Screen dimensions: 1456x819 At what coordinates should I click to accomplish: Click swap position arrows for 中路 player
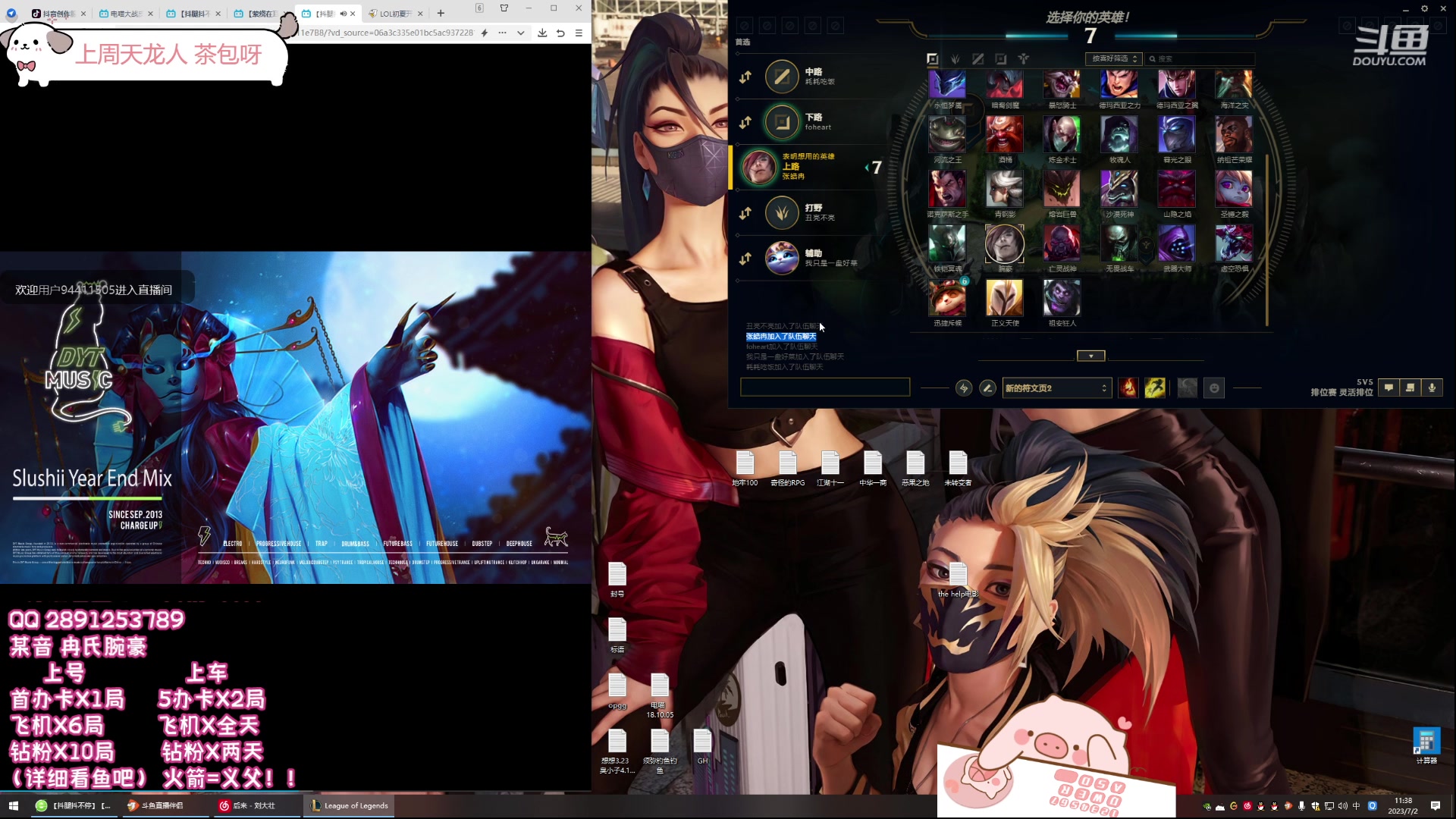point(745,77)
